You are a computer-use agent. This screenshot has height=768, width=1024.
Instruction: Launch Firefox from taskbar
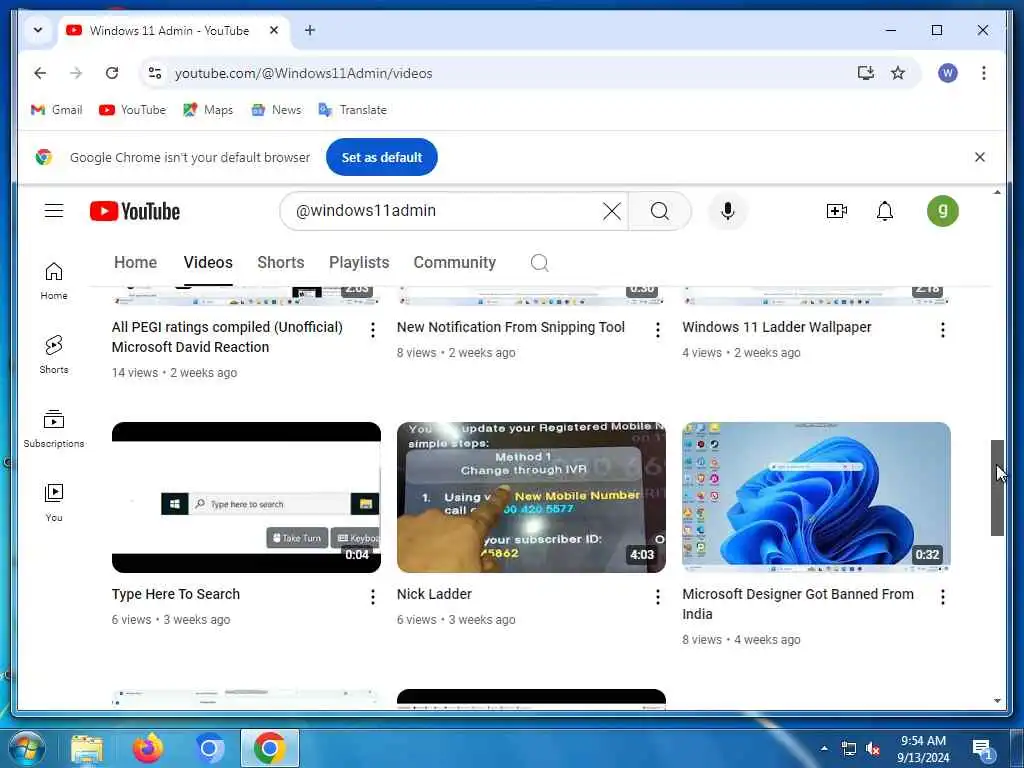pos(148,748)
